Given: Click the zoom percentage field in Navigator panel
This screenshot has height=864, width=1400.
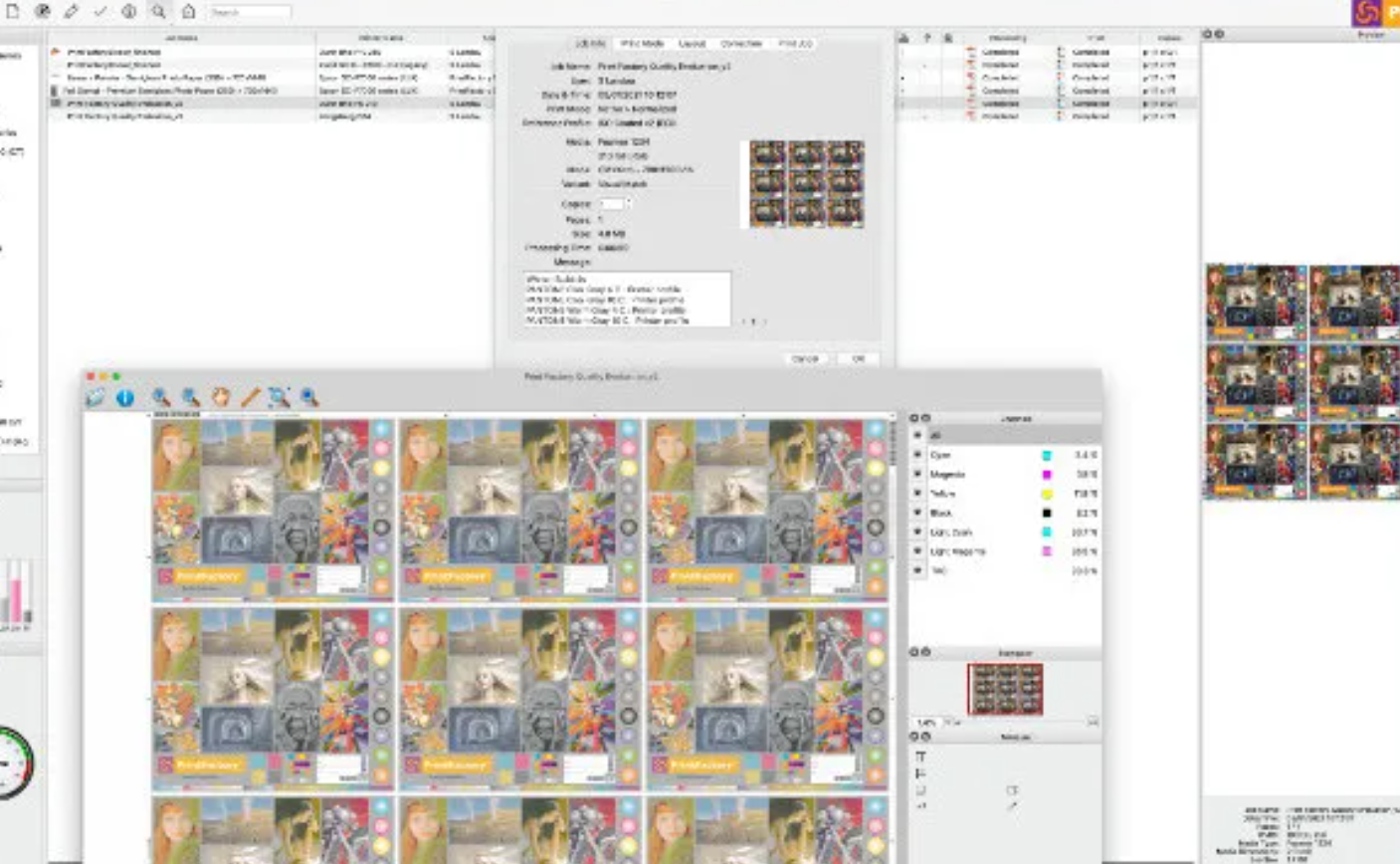Looking at the screenshot, I should pyautogui.click(x=926, y=722).
